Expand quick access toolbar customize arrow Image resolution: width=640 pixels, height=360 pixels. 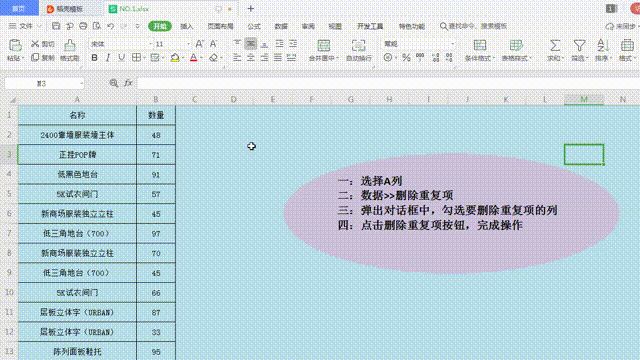[x=137, y=26]
